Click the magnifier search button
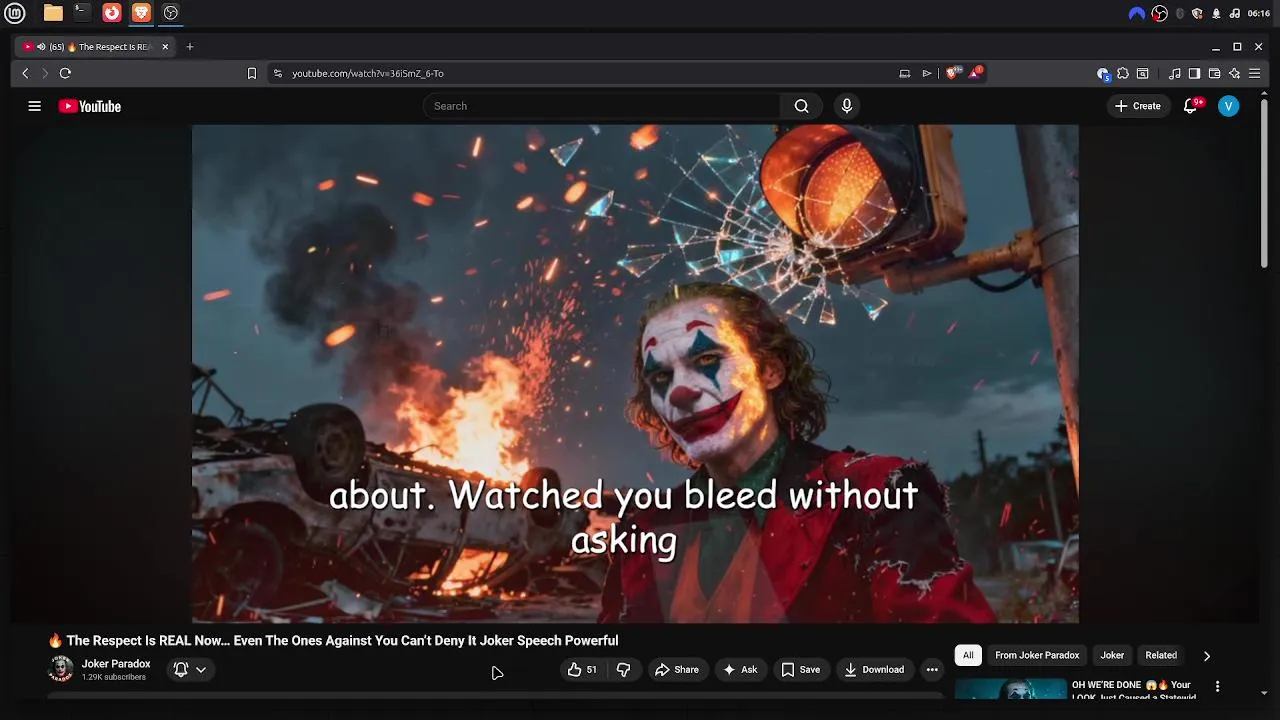The width and height of the screenshot is (1280, 720). point(801,106)
